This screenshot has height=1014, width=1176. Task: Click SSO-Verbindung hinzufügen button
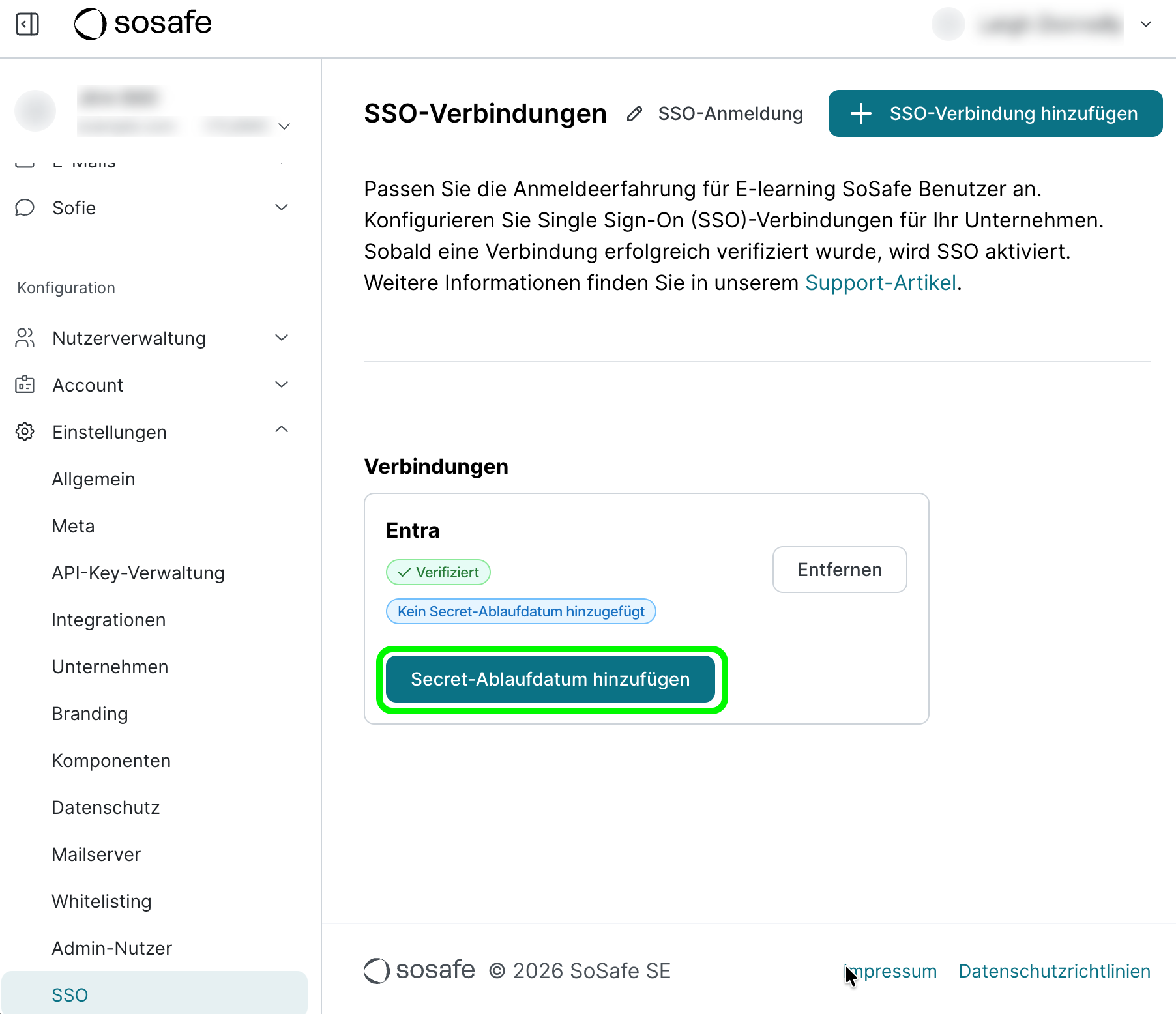pos(995,113)
